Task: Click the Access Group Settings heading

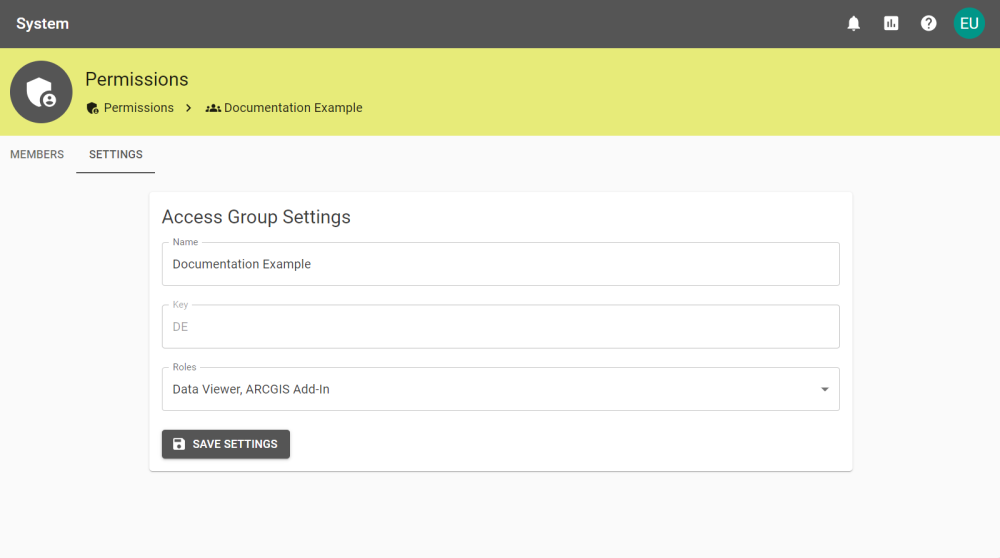Action: point(256,217)
